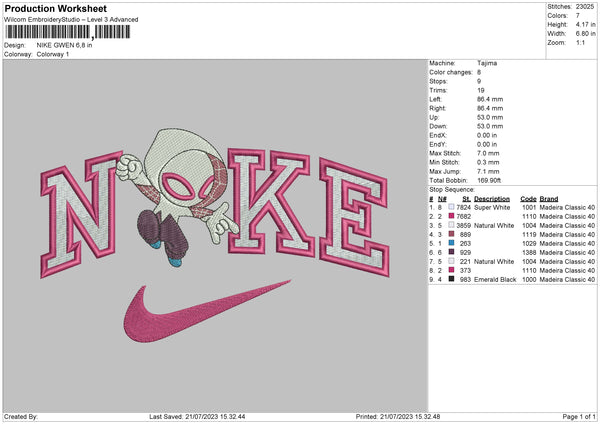The image size is (600, 424).
Task: Click the 'Last Saved: 21/07/2023 15.32.44' footer
Action: (x=197, y=416)
